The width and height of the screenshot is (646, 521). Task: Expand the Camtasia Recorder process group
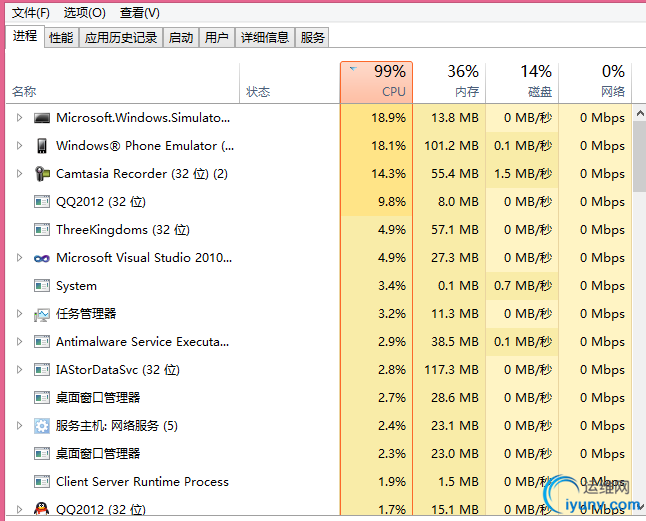click(x=19, y=174)
